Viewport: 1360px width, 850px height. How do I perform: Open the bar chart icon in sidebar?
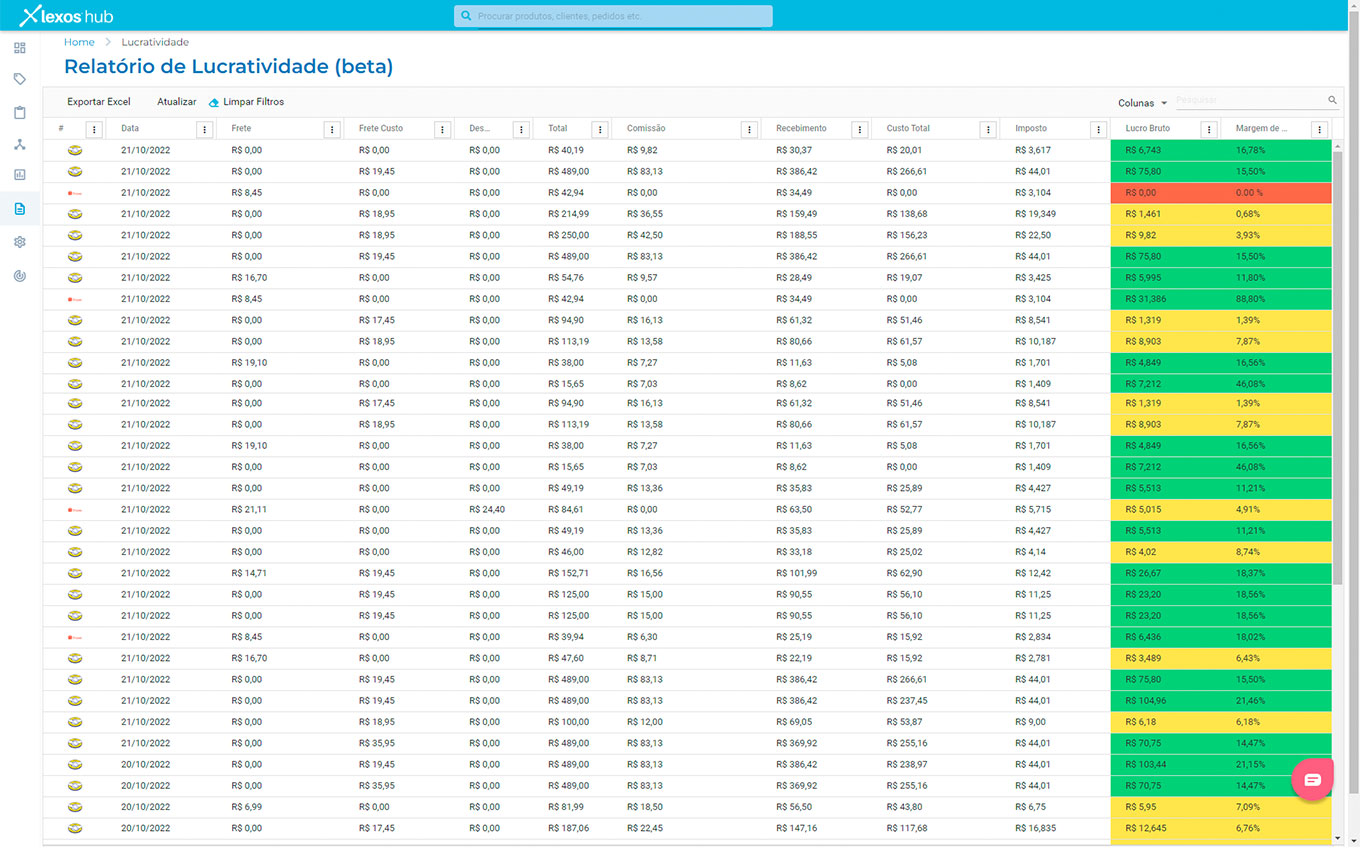pos(20,175)
